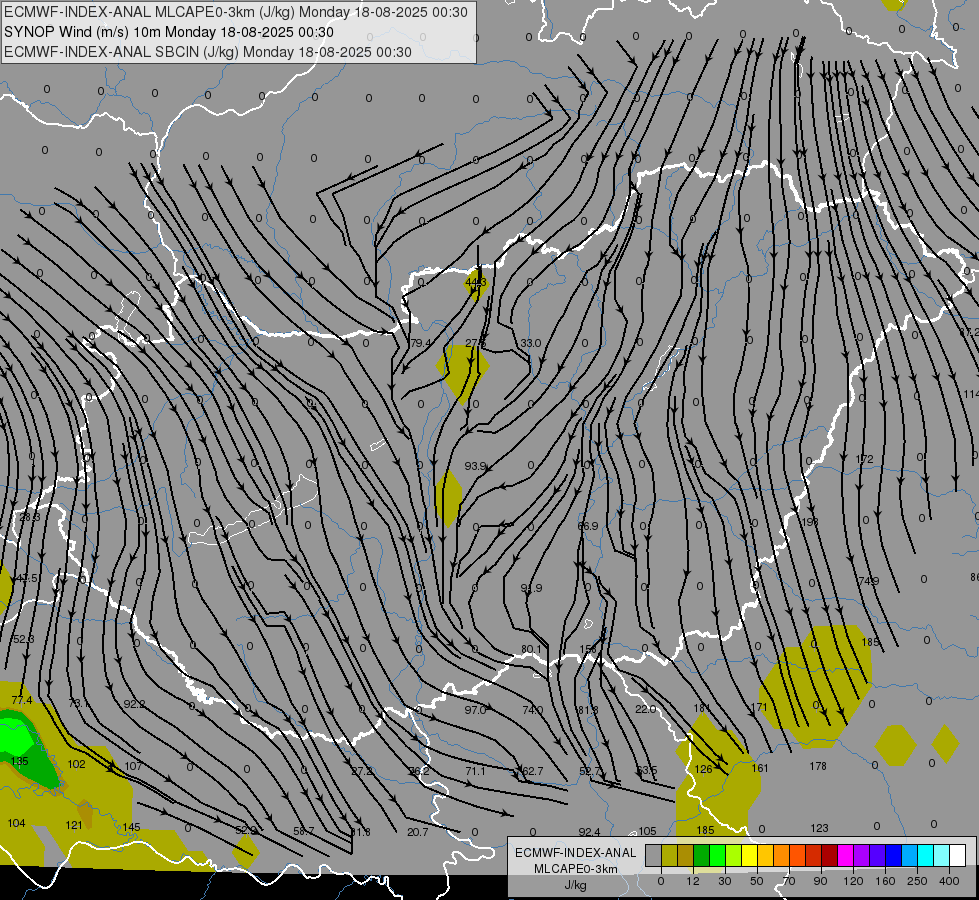
Task: Select the dark gold legend swatch
Action: coord(686,855)
